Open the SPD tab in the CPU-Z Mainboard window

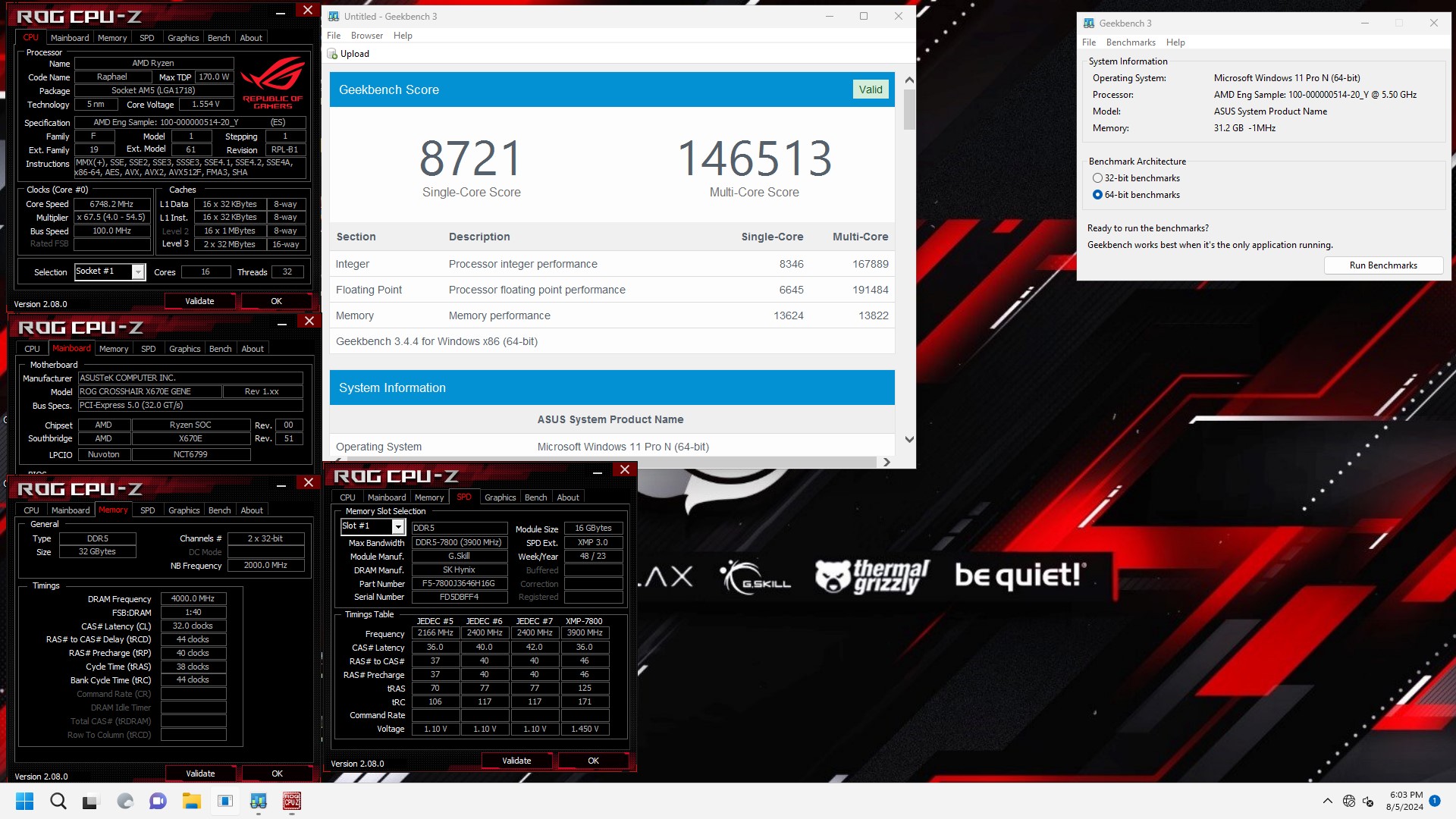148,349
